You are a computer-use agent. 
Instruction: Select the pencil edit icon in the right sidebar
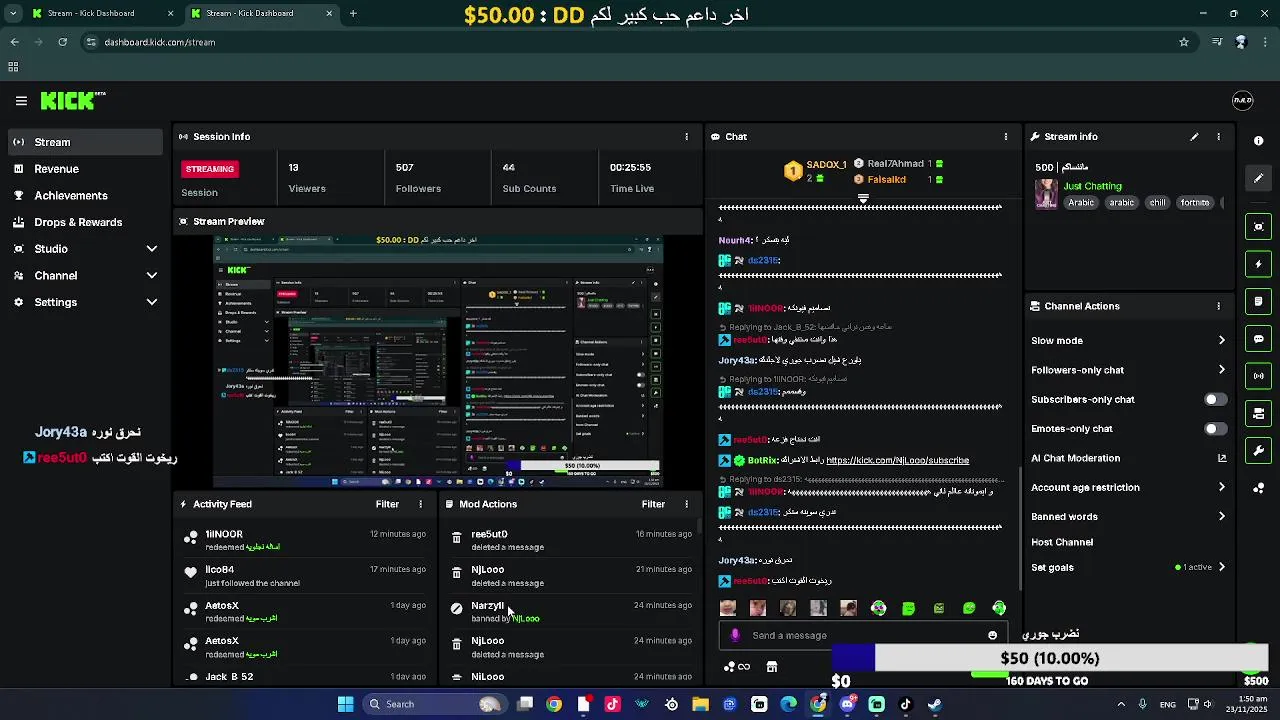1259,178
